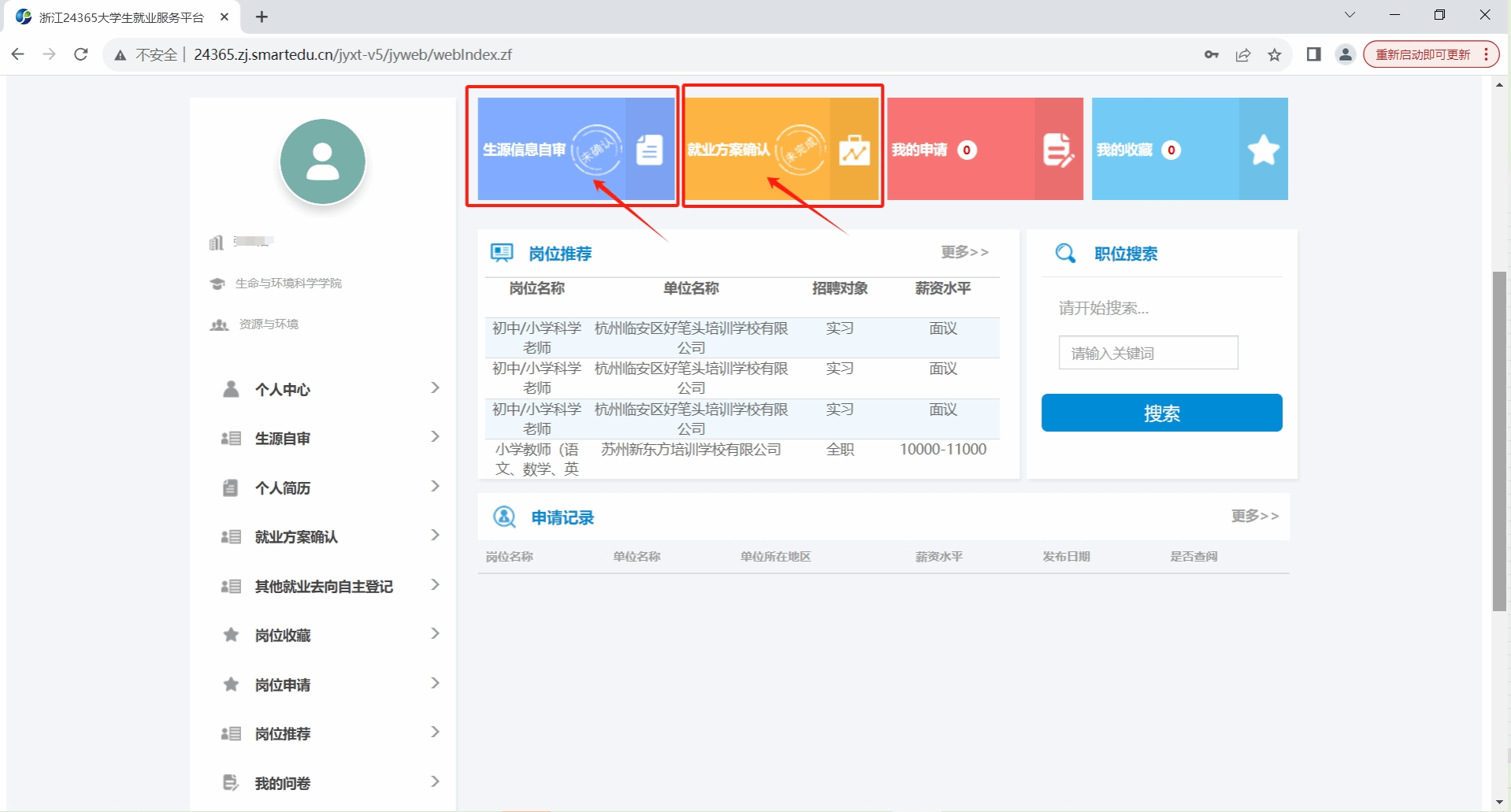
Task: Expand the 个人中心 sidebar chevron
Action: coord(435,387)
